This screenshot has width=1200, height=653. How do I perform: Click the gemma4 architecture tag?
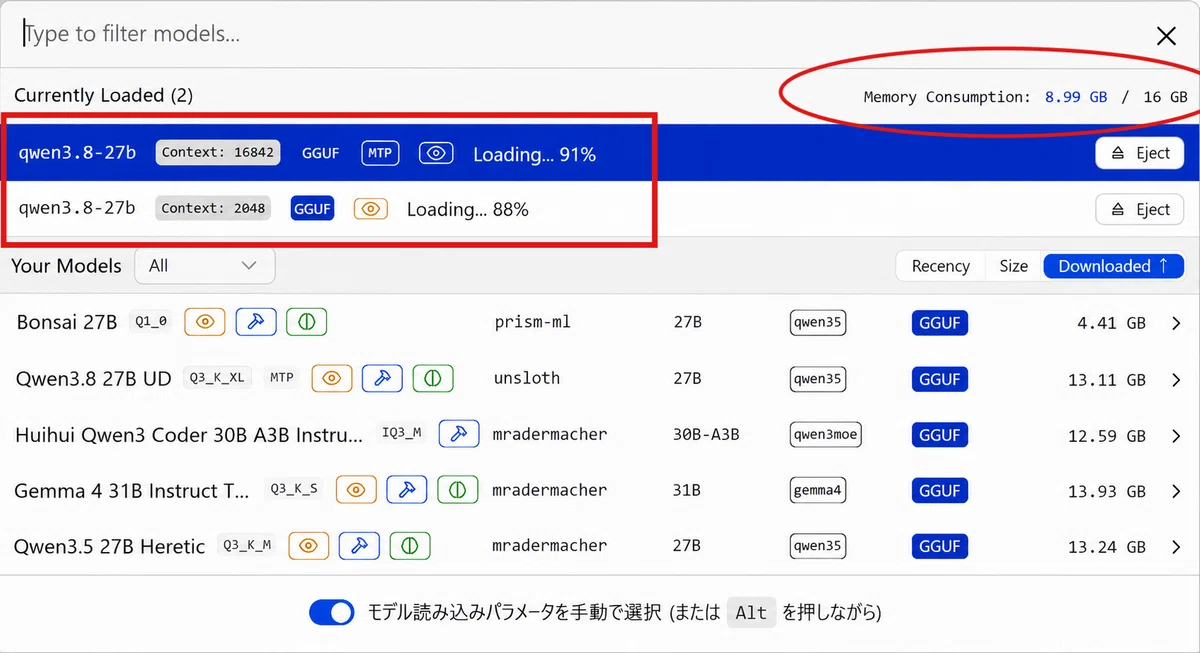coord(817,490)
